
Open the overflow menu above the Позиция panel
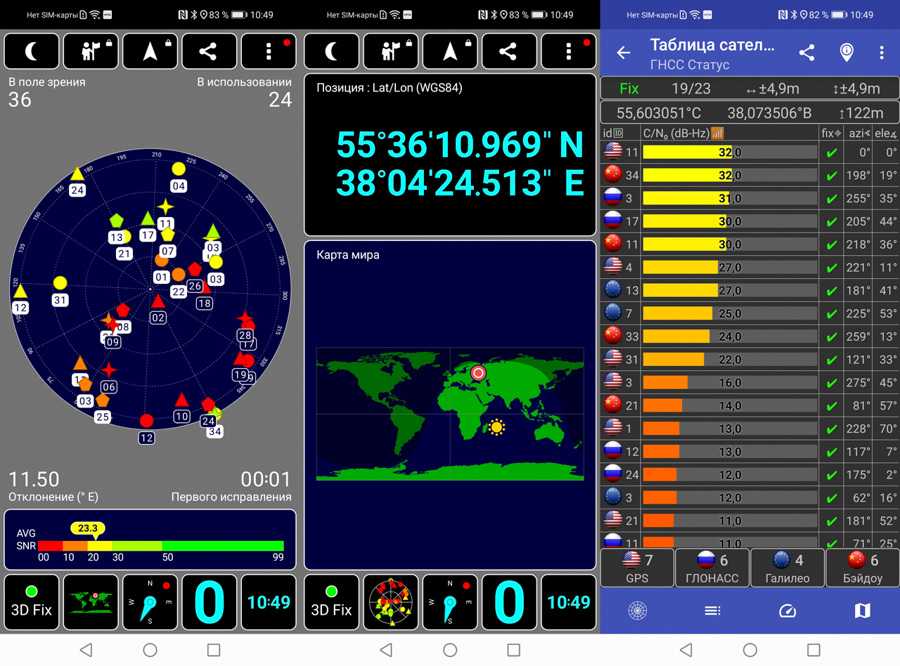point(568,51)
